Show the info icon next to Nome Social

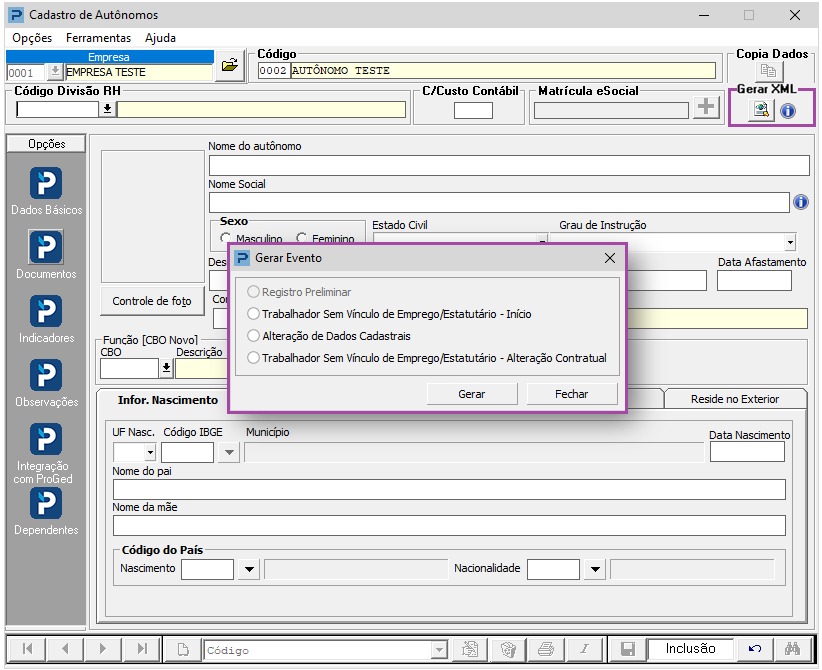(x=801, y=202)
